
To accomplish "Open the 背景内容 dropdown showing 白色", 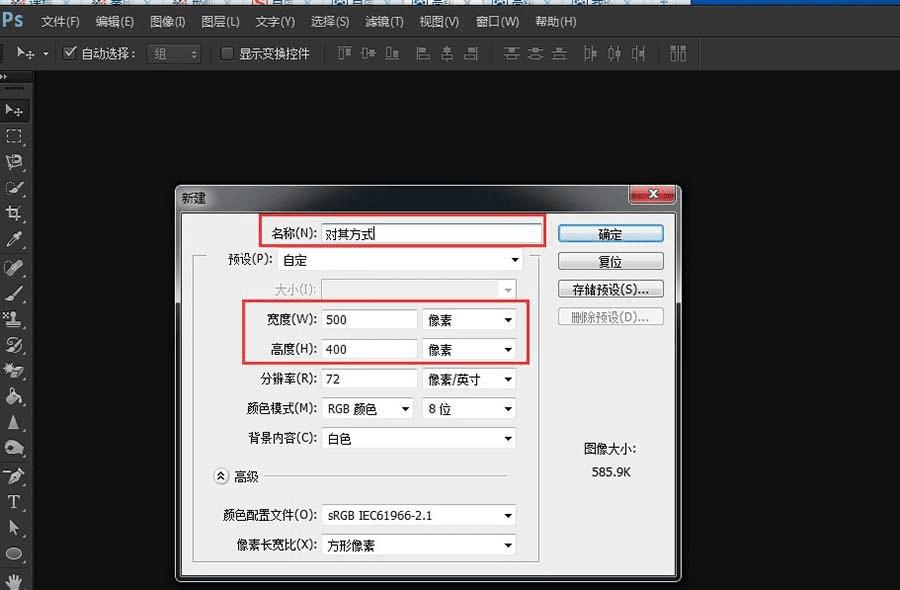I will (x=418, y=438).
